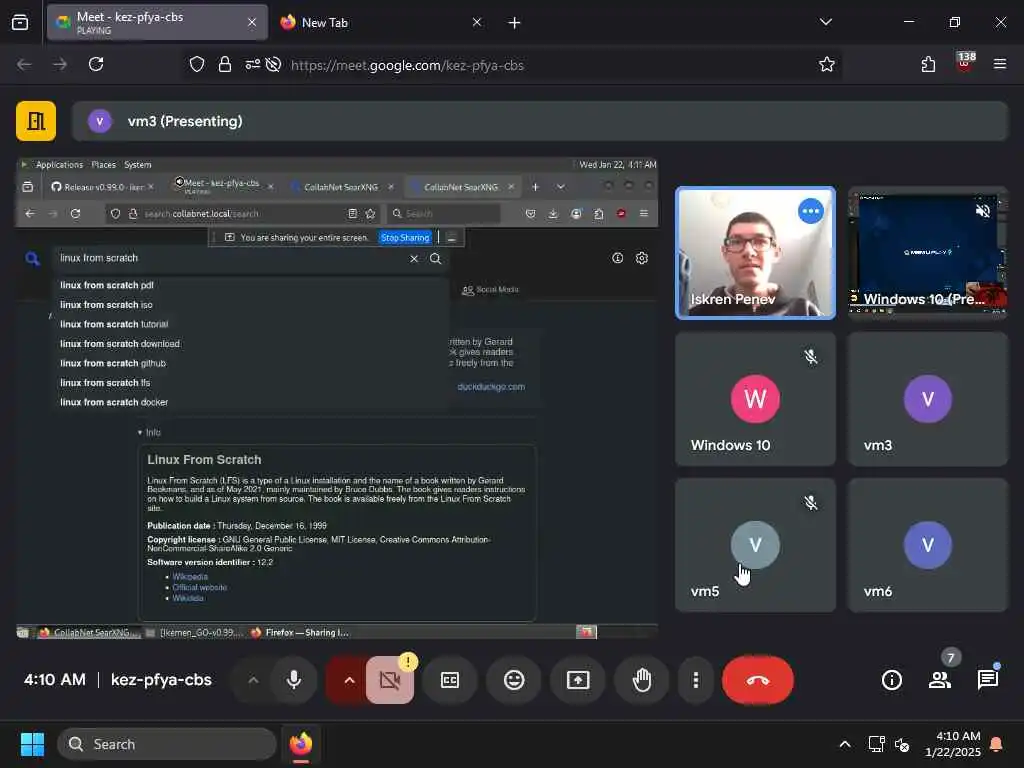Open Firefox View icon

click(x=20, y=22)
